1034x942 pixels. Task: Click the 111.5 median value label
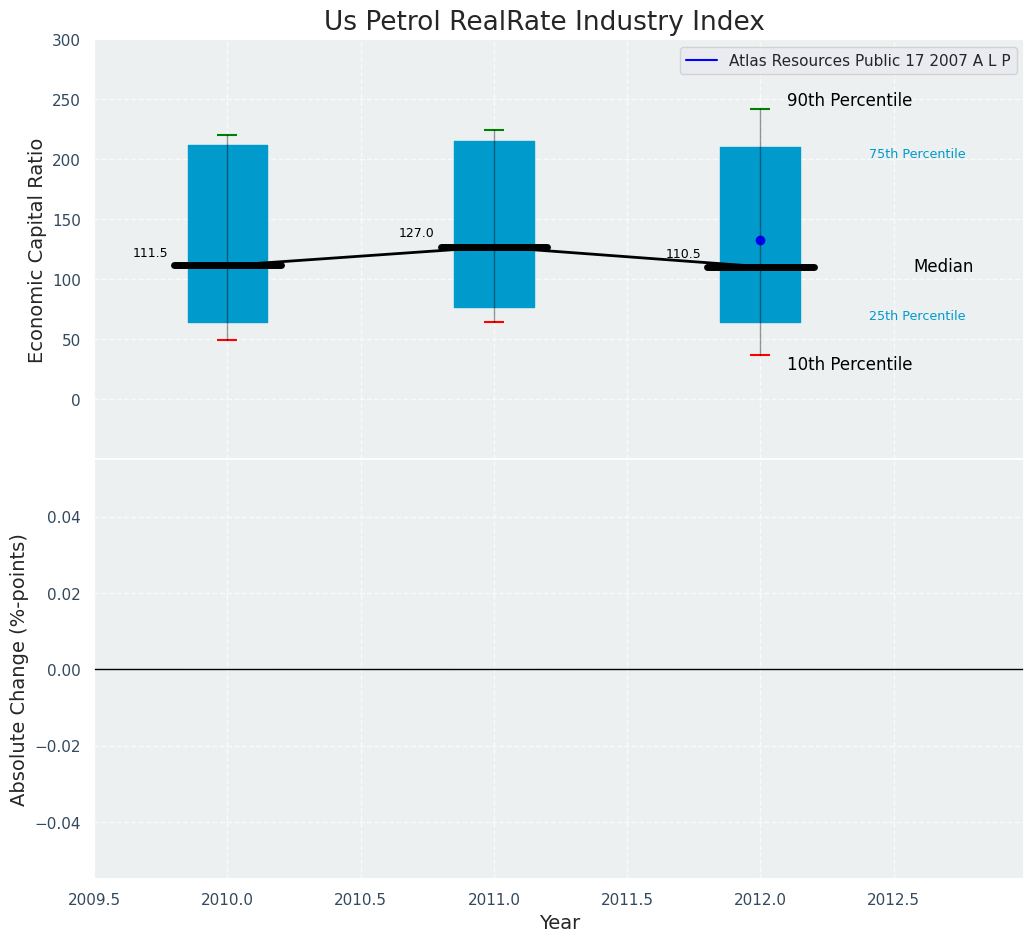(x=150, y=253)
